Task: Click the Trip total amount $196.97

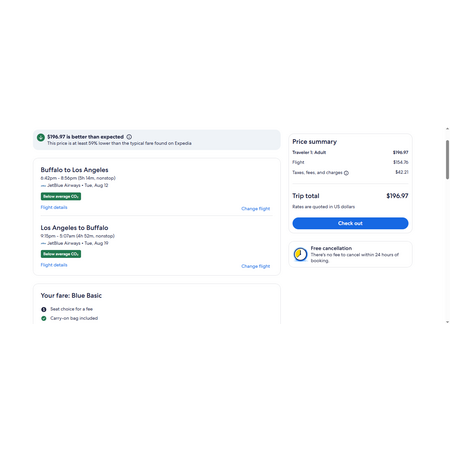Action: click(397, 196)
